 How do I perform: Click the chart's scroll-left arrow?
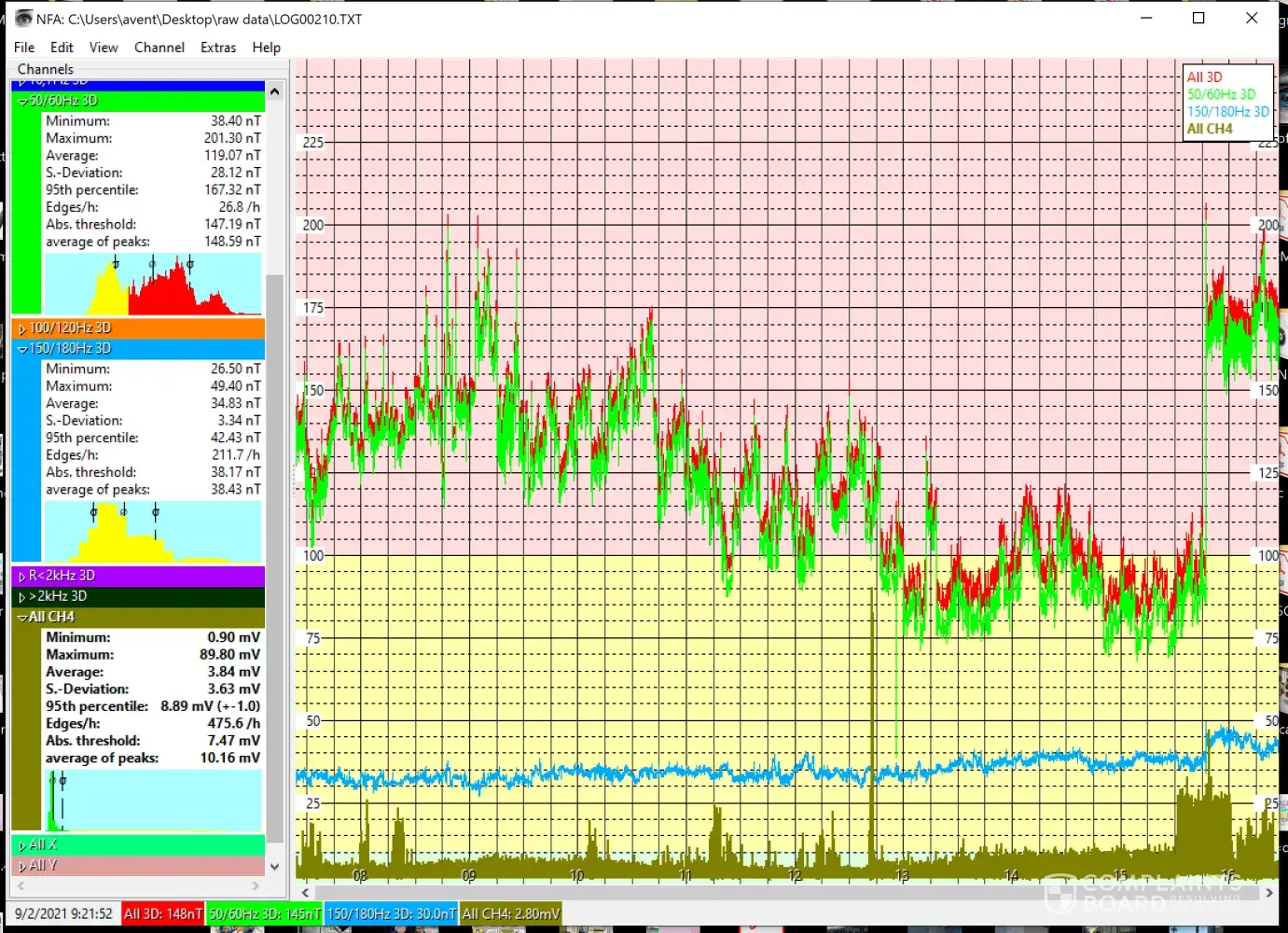tap(305, 893)
